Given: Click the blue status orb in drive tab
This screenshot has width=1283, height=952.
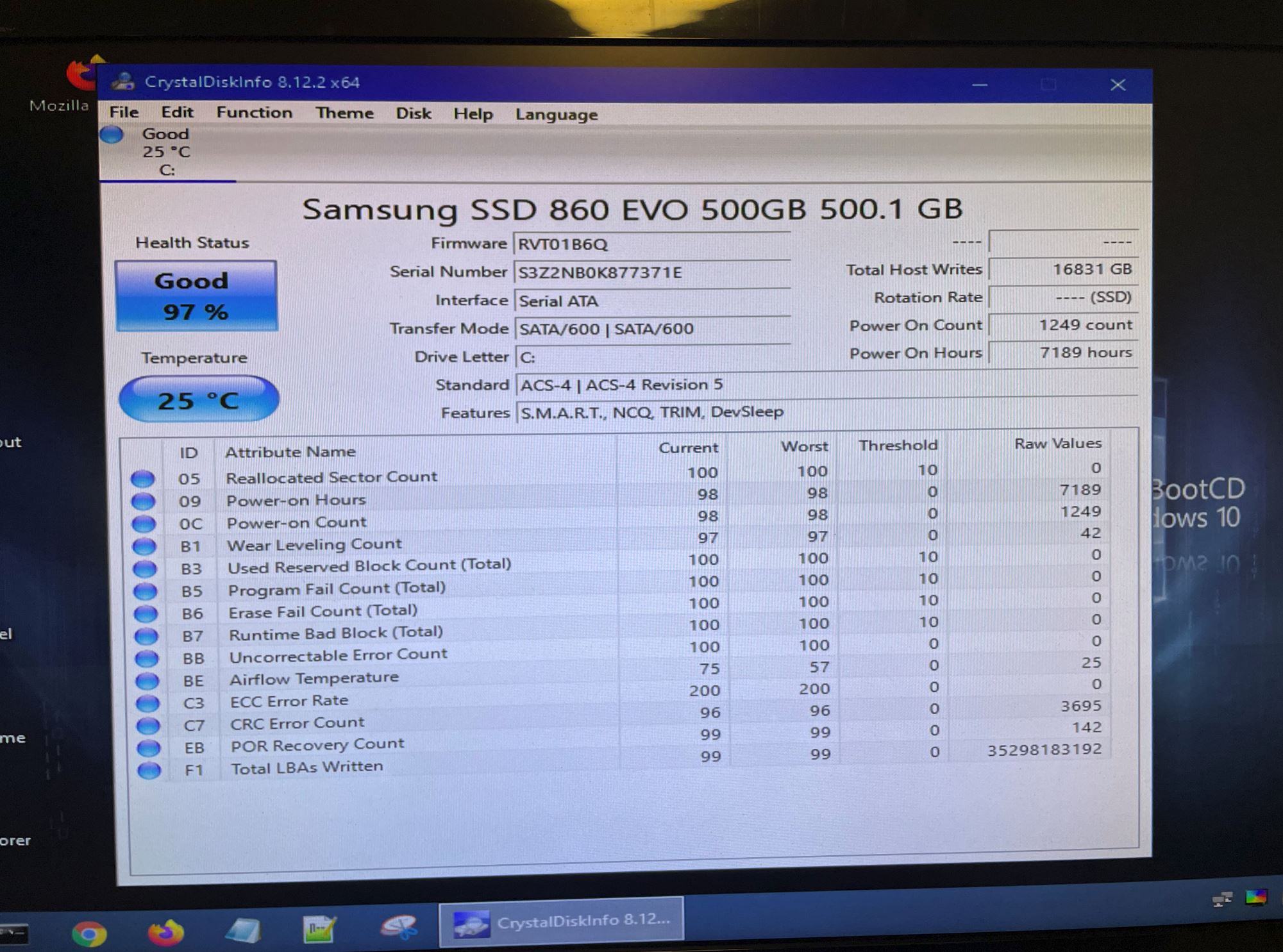Looking at the screenshot, I should 112,135.
